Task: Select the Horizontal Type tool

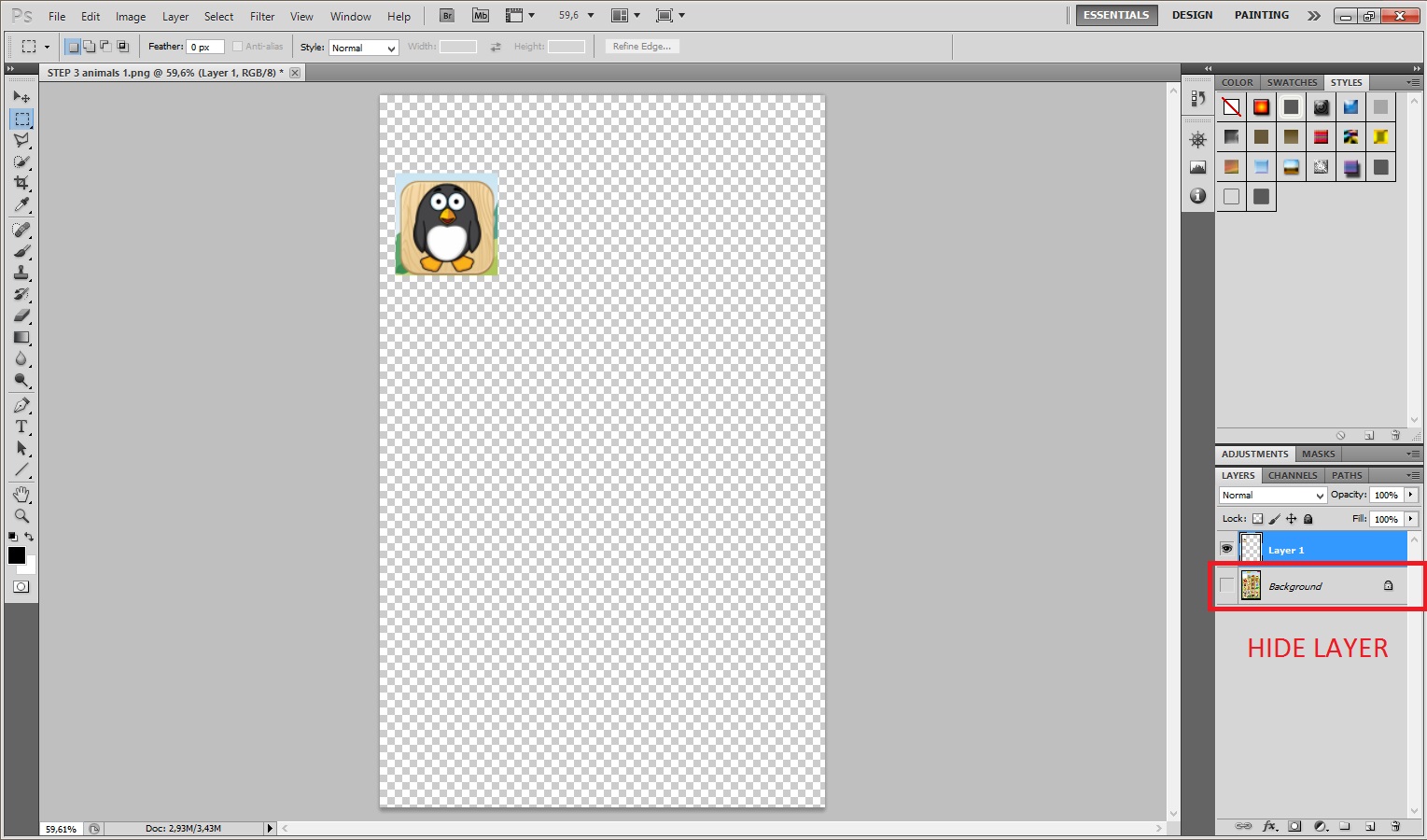Action: coord(21,427)
